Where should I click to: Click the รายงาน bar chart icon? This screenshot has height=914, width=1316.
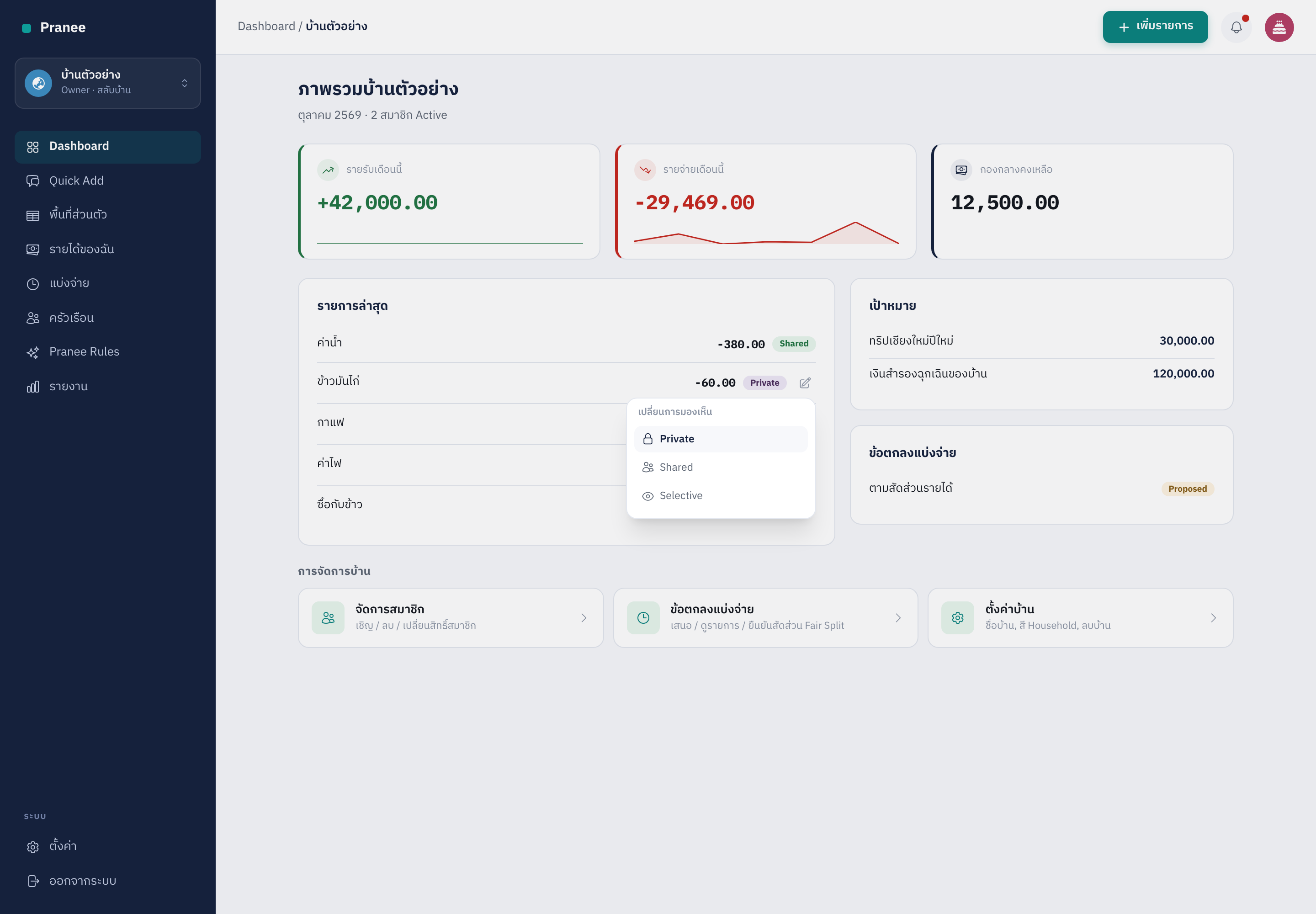tap(32, 387)
